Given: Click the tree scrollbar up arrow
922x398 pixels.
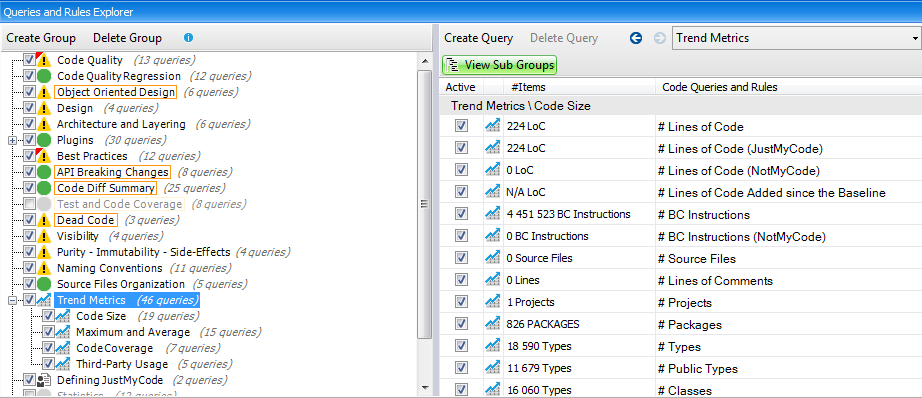Looking at the screenshot, I should point(425,61).
